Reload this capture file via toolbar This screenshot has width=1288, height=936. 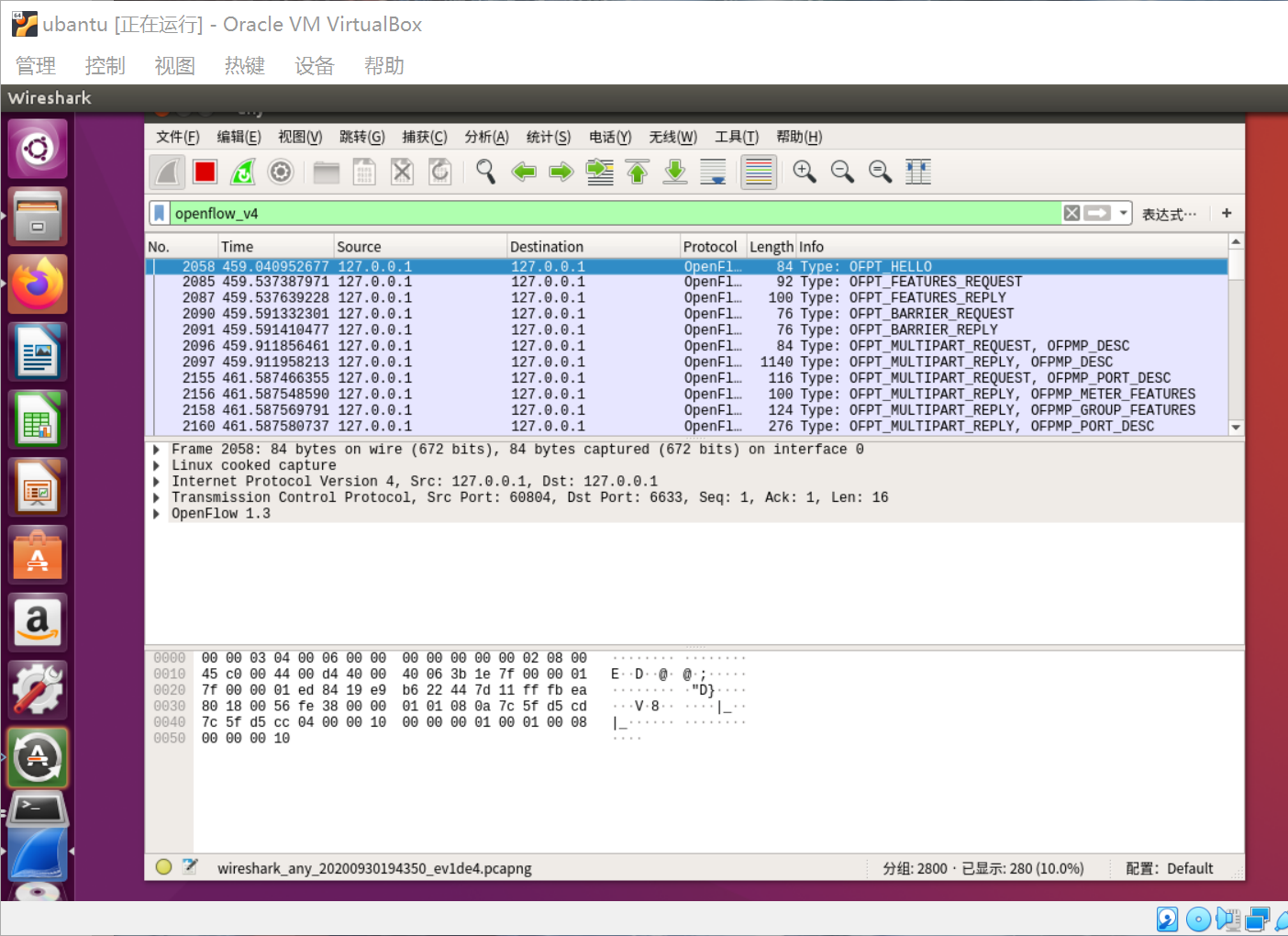pos(440,172)
